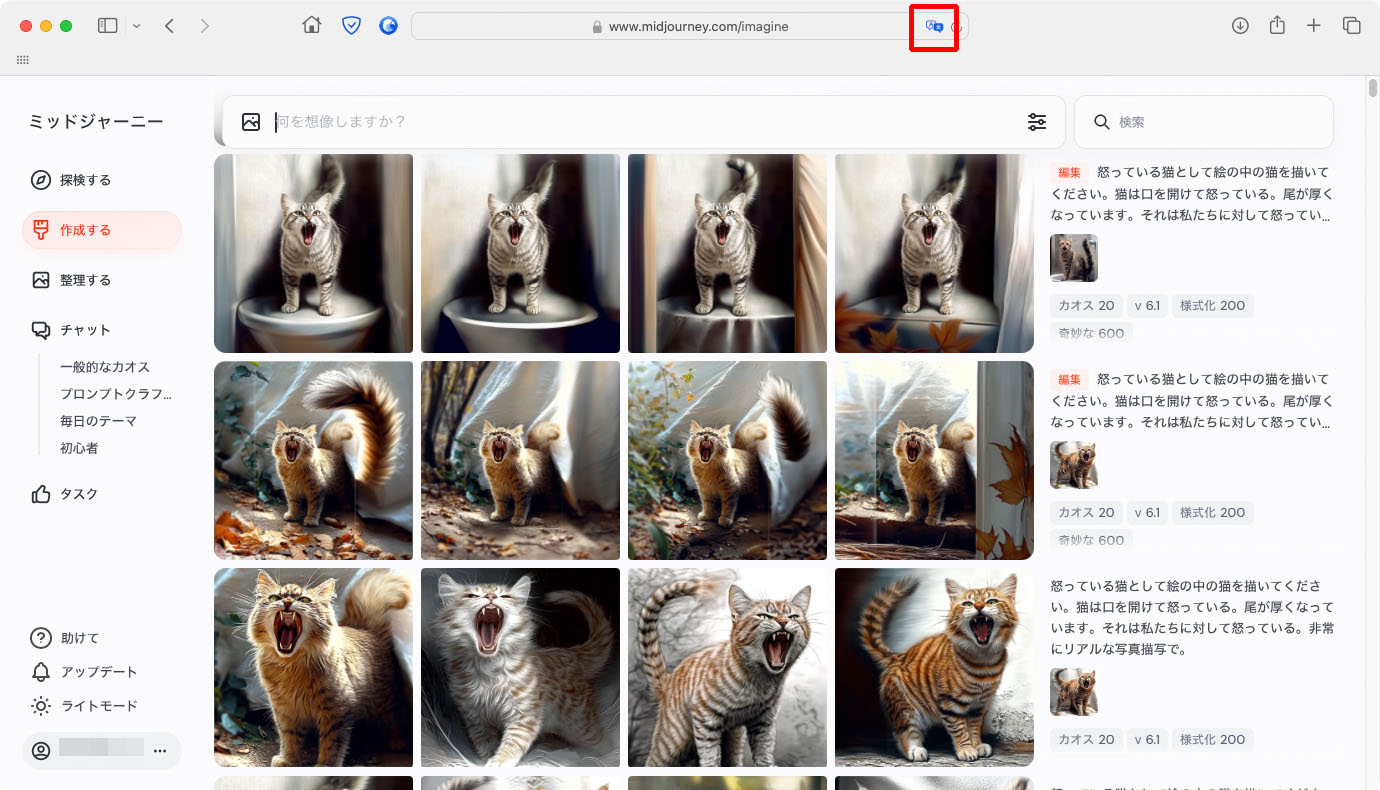Click the browser forward arrow
The height and width of the screenshot is (790, 1380).
point(205,26)
